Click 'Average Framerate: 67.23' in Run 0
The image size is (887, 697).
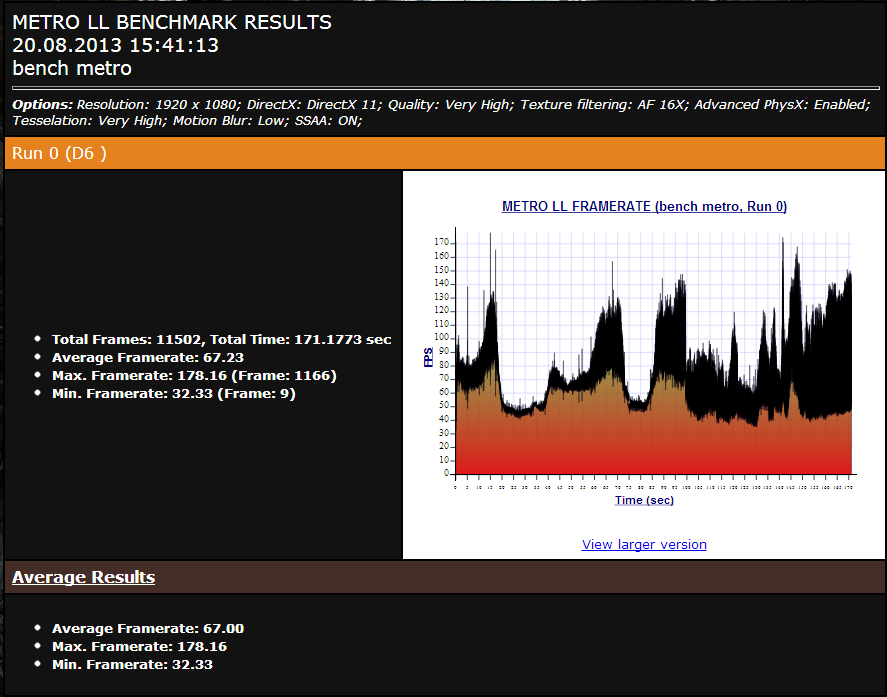[x=148, y=358]
